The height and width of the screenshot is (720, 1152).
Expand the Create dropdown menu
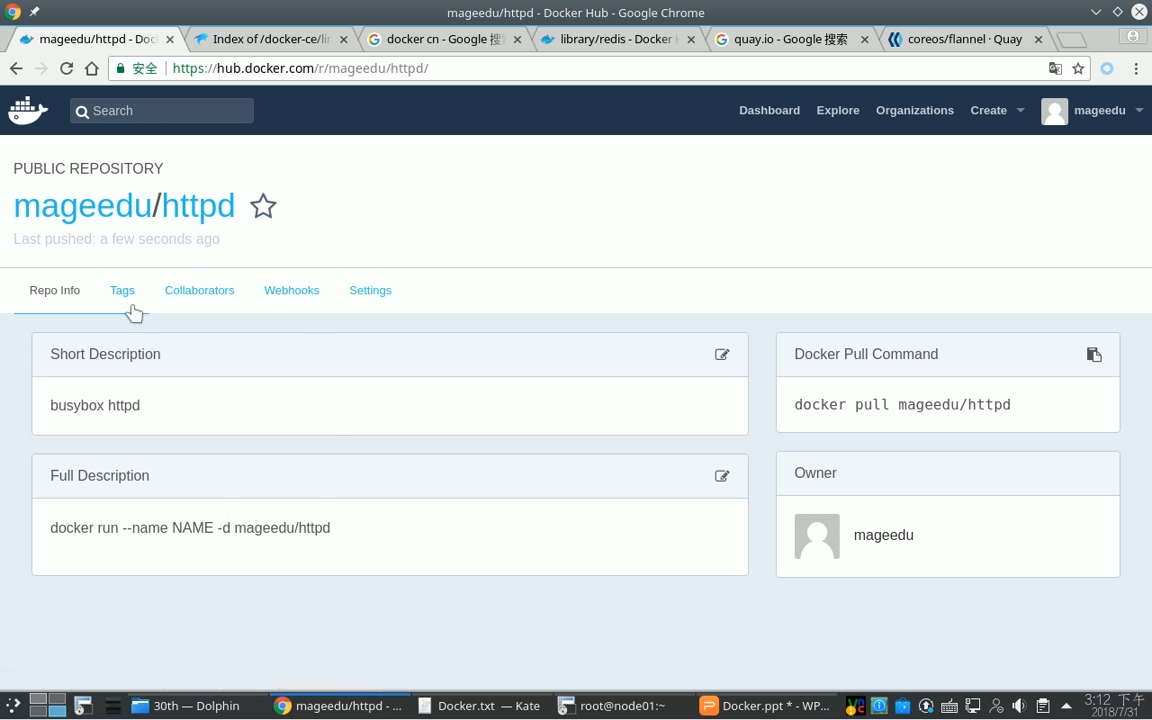tap(997, 110)
